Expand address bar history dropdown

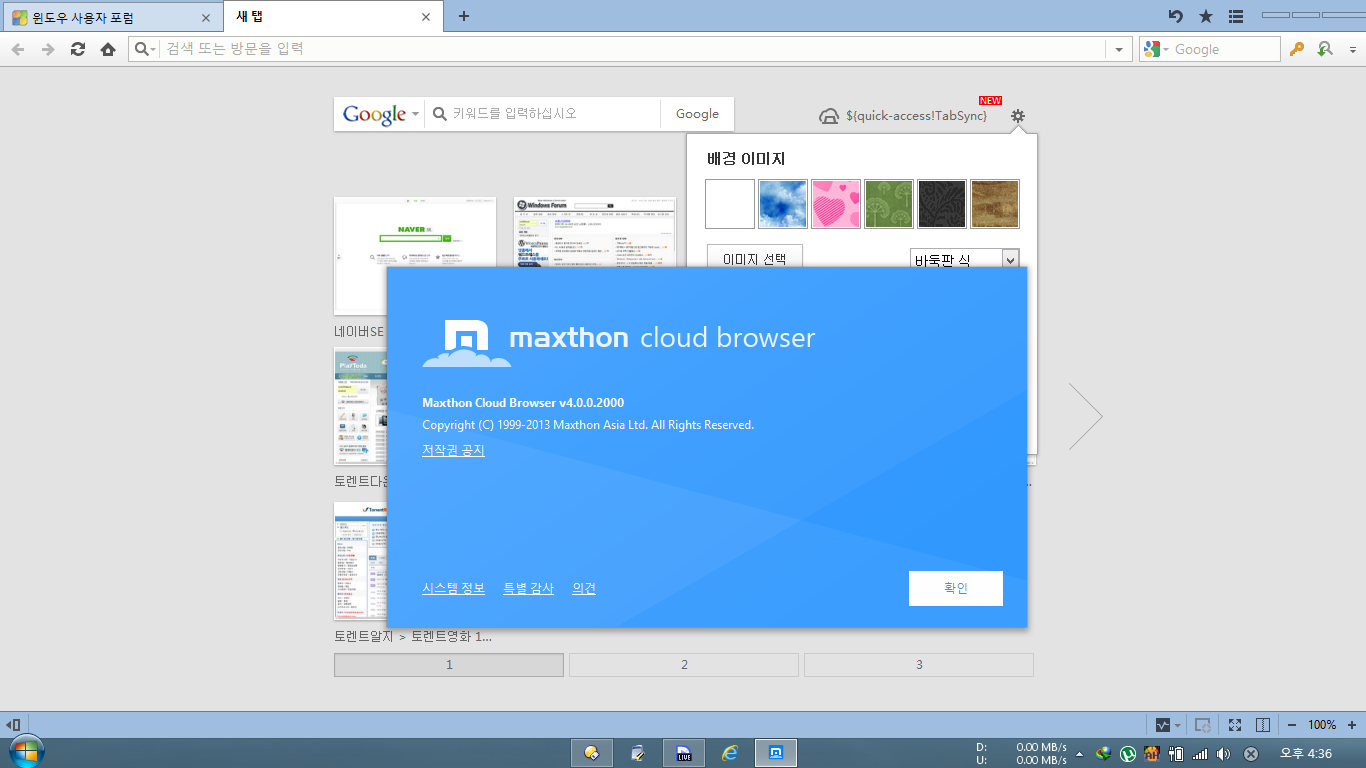point(1118,49)
